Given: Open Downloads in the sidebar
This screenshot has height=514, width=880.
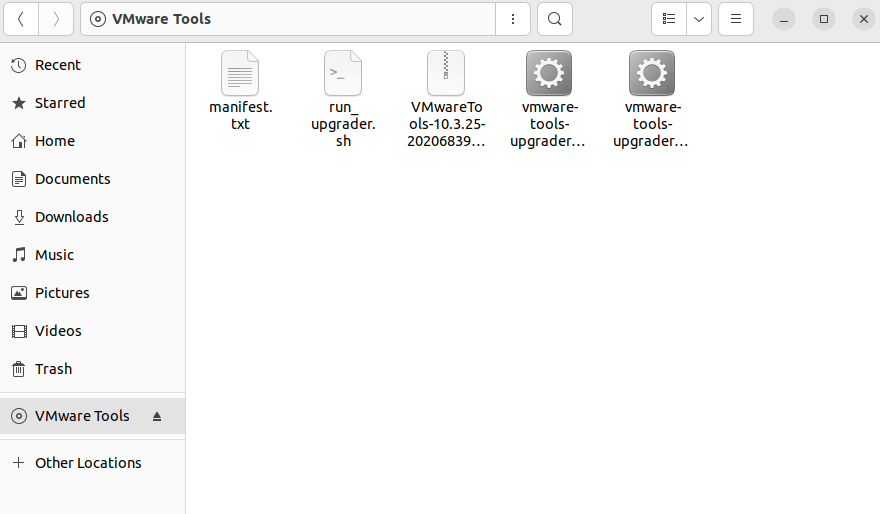Looking at the screenshot, I should click(93, 217).
